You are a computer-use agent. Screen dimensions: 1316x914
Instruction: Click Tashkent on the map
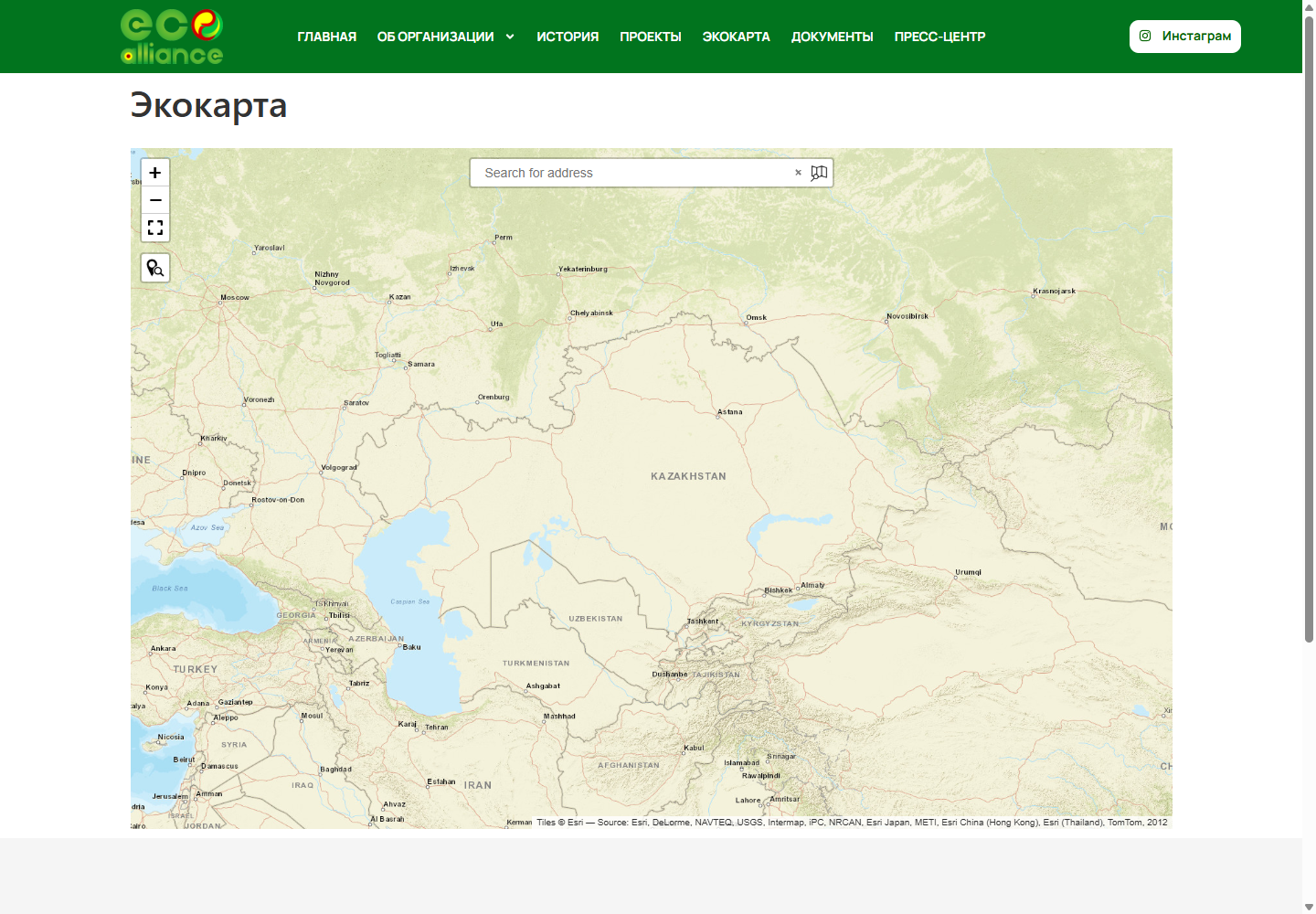(703, 622)
